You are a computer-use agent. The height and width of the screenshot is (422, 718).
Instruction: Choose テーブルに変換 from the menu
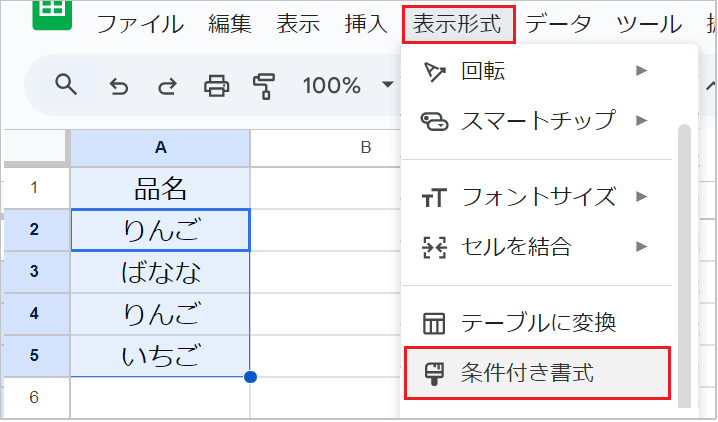(536, 323)
